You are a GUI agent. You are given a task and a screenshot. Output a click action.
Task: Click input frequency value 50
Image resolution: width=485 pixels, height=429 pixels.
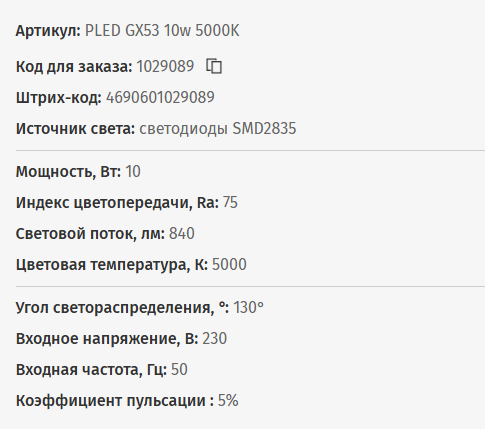coord(179,370)
